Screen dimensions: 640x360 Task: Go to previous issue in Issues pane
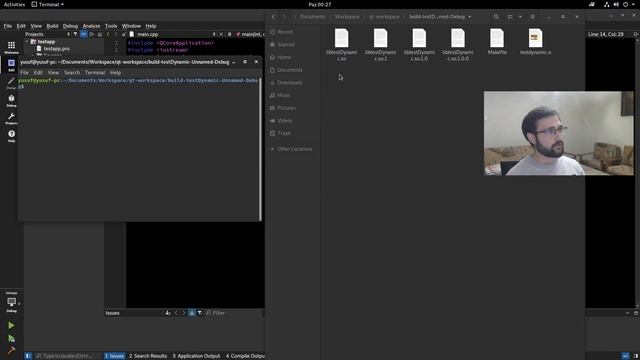click(x=176, y=313)
